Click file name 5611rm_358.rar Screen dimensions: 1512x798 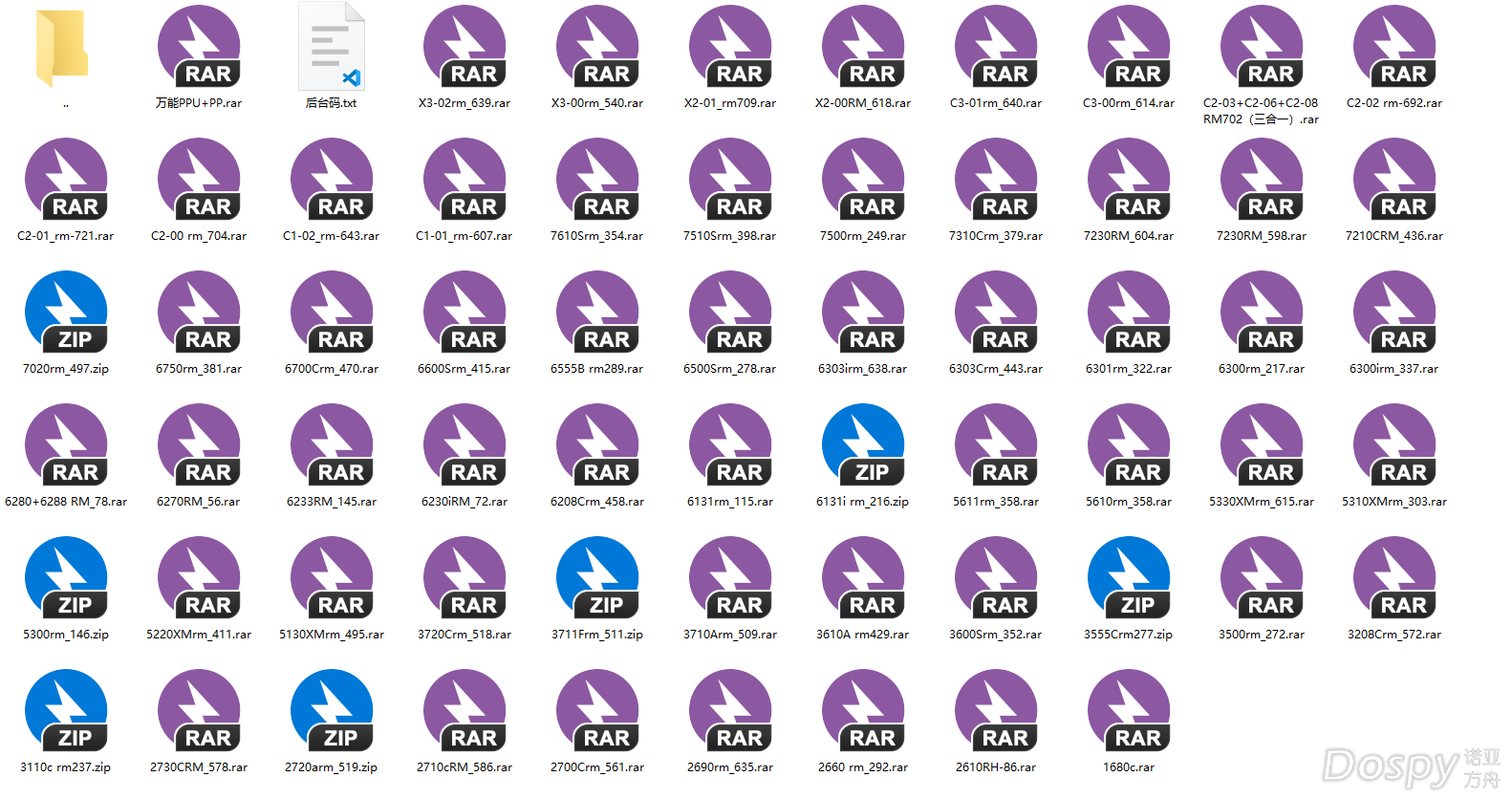click(996, 502)
